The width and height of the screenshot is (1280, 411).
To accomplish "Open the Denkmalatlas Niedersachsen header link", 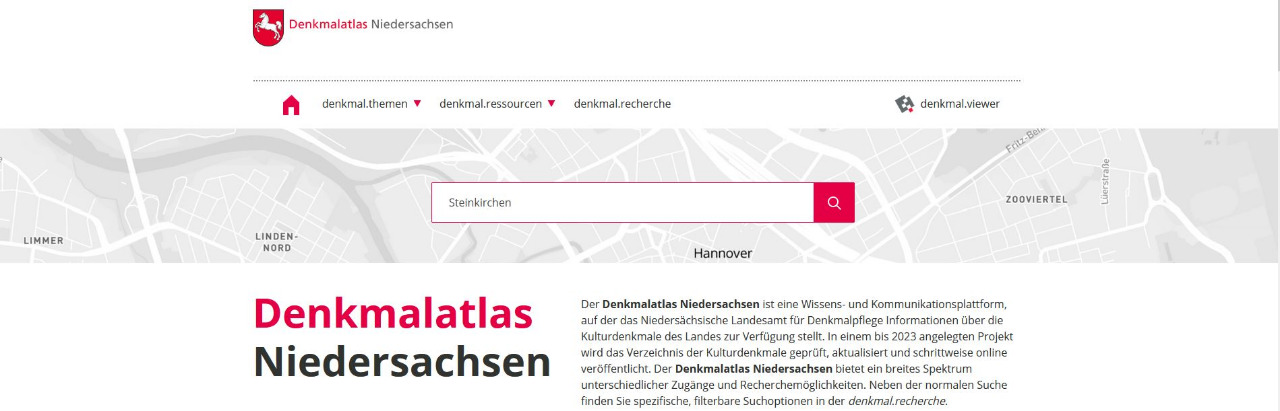I will point(371,24).
